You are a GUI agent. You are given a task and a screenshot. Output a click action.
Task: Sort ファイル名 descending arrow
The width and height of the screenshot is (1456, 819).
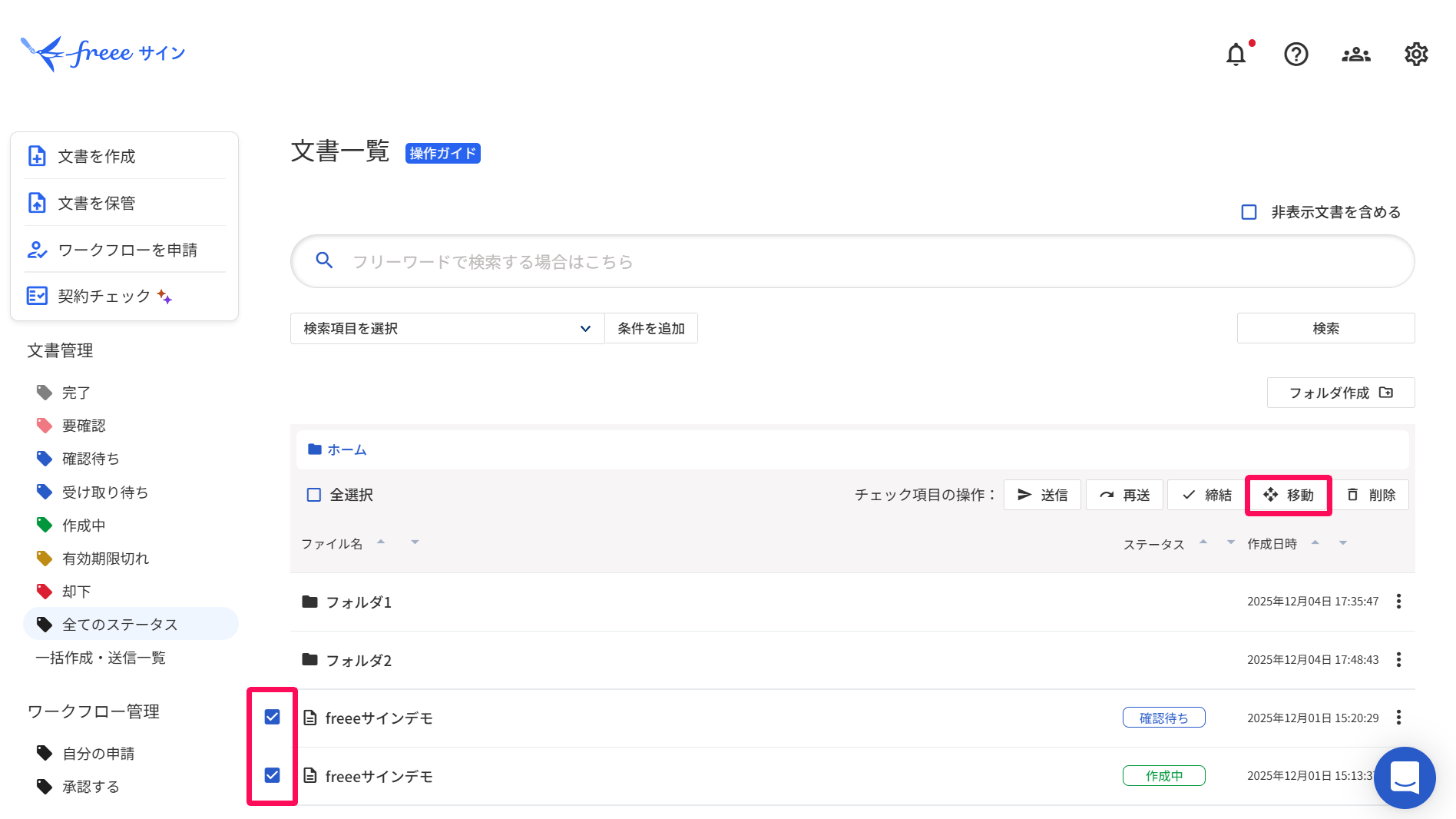(415, 542)
